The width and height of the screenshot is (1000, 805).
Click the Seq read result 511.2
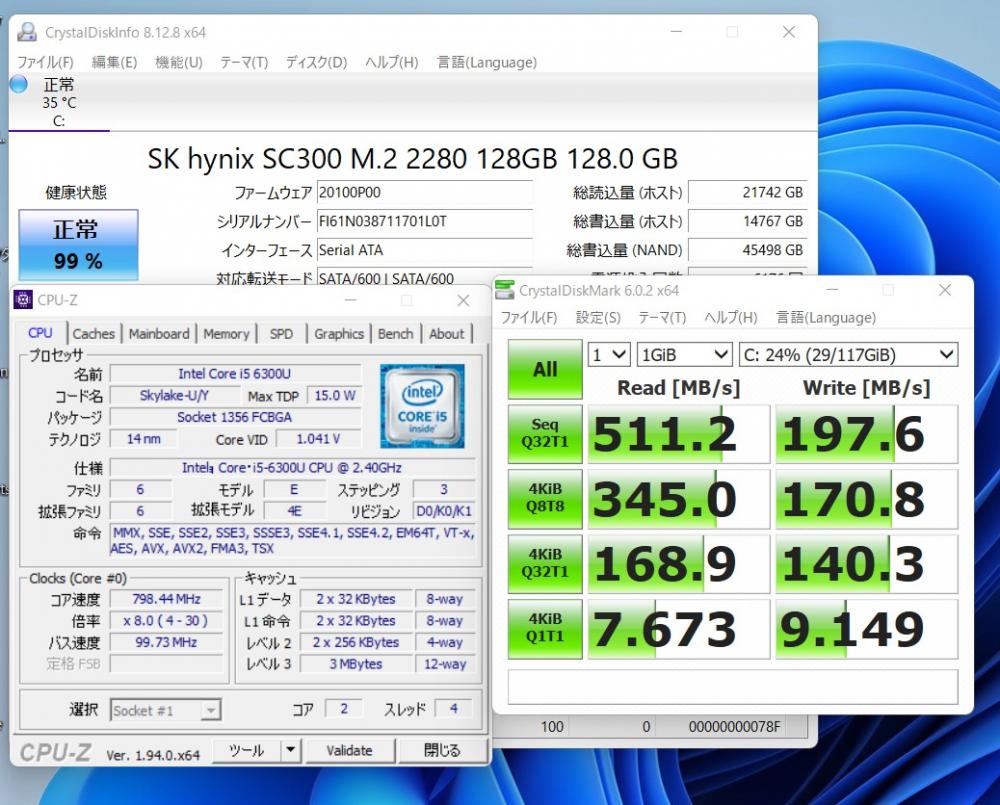(679, 434)
